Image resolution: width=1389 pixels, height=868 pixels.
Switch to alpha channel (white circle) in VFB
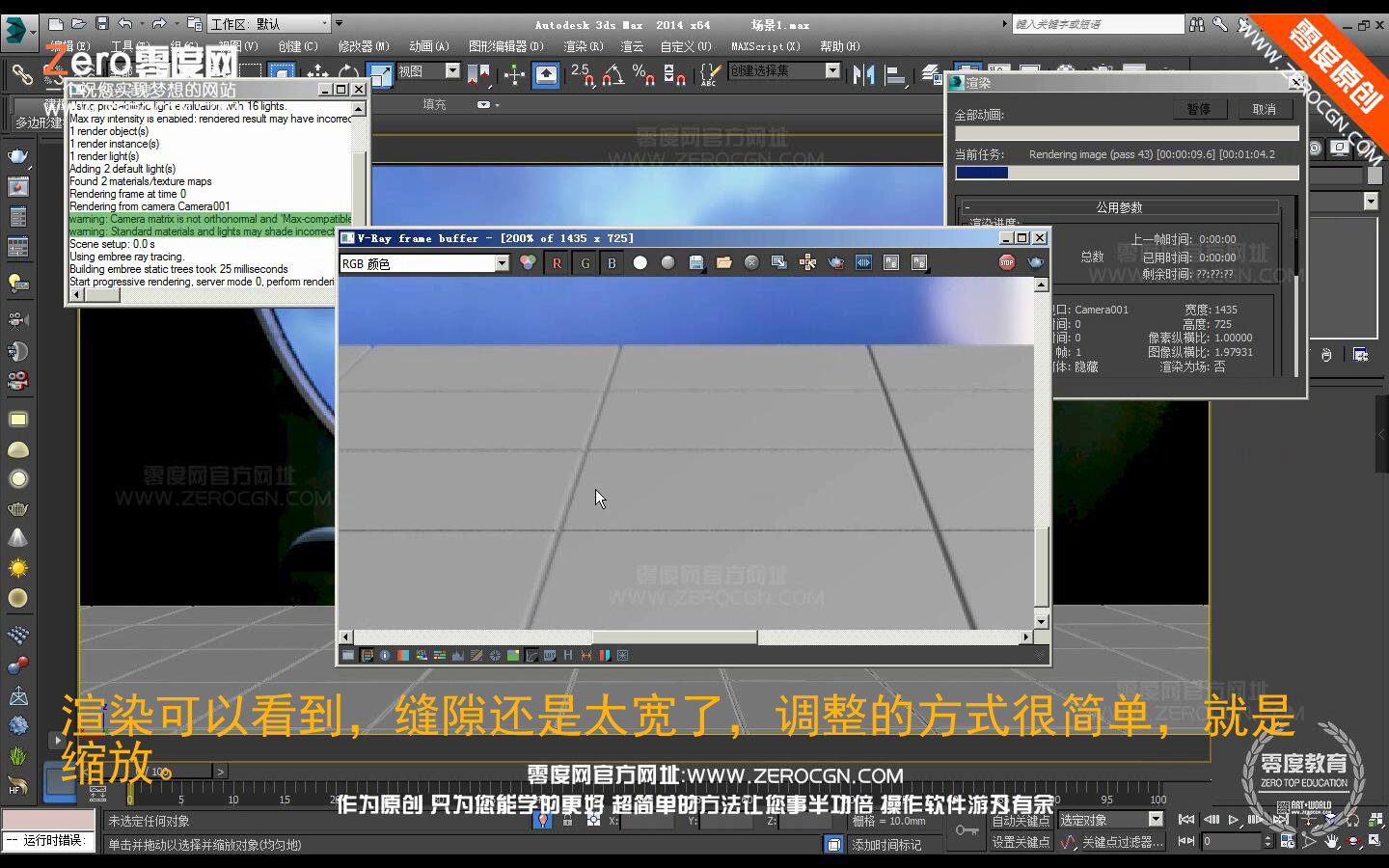coord(640,262)
